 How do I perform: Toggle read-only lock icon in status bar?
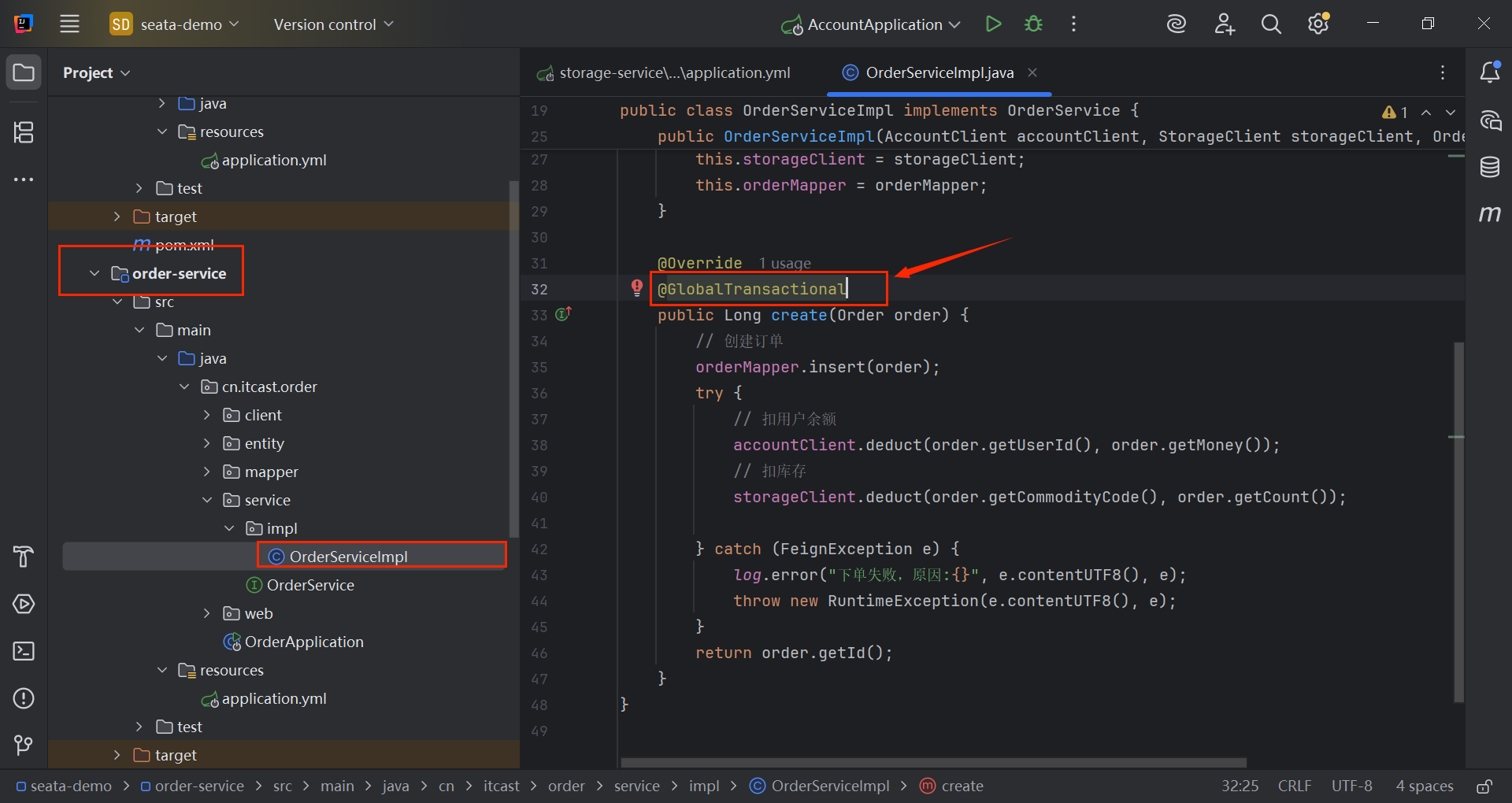pos(1484,786)
